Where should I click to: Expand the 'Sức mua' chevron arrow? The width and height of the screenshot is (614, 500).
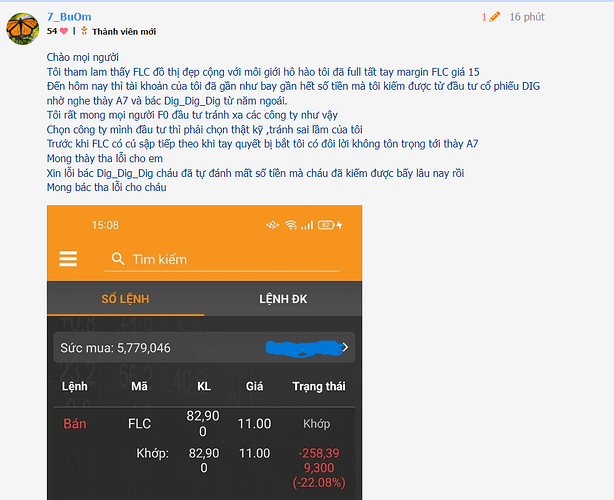coord(345,347)
